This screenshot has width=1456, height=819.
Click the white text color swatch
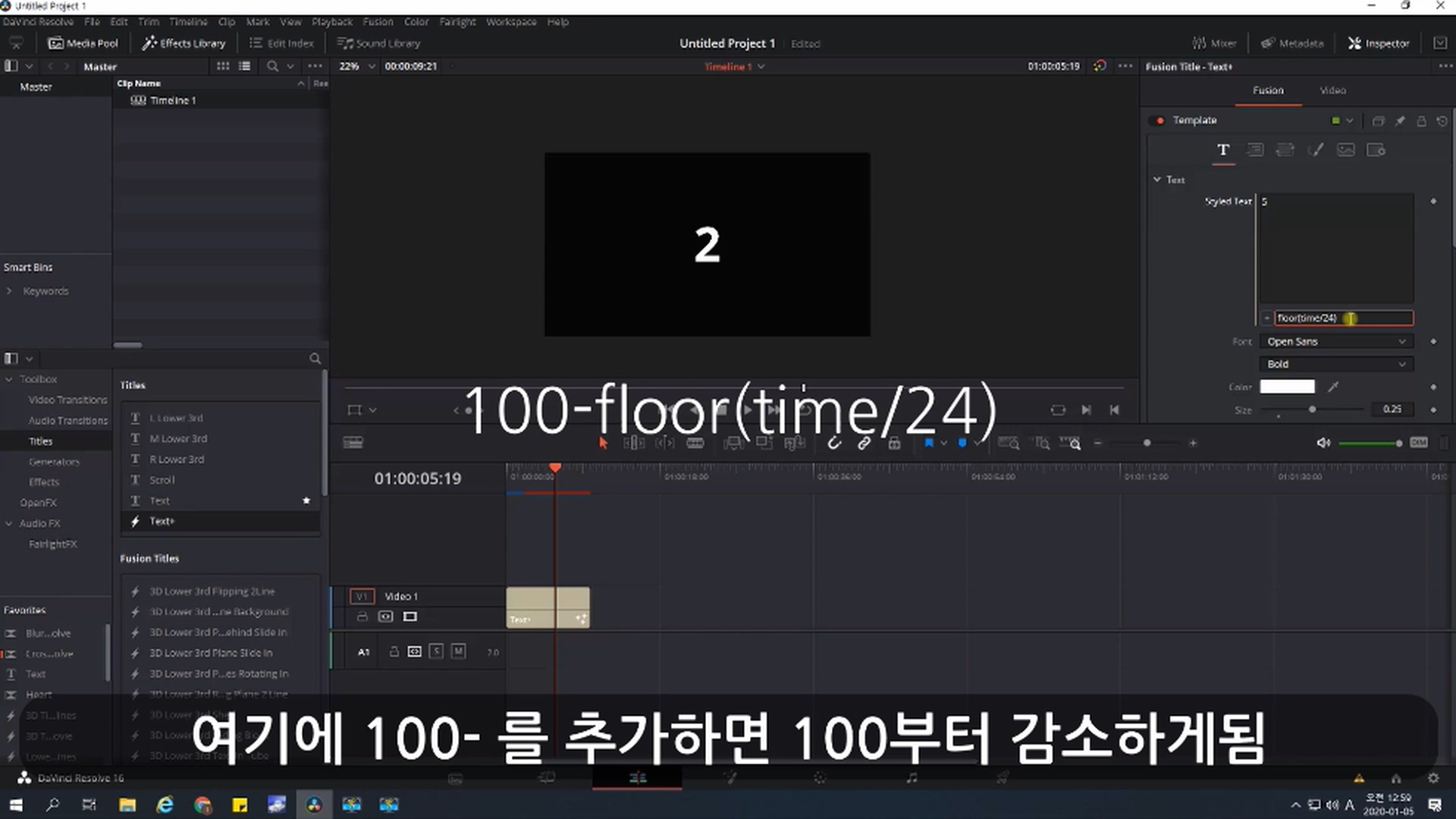click(x=1287, y=387)
